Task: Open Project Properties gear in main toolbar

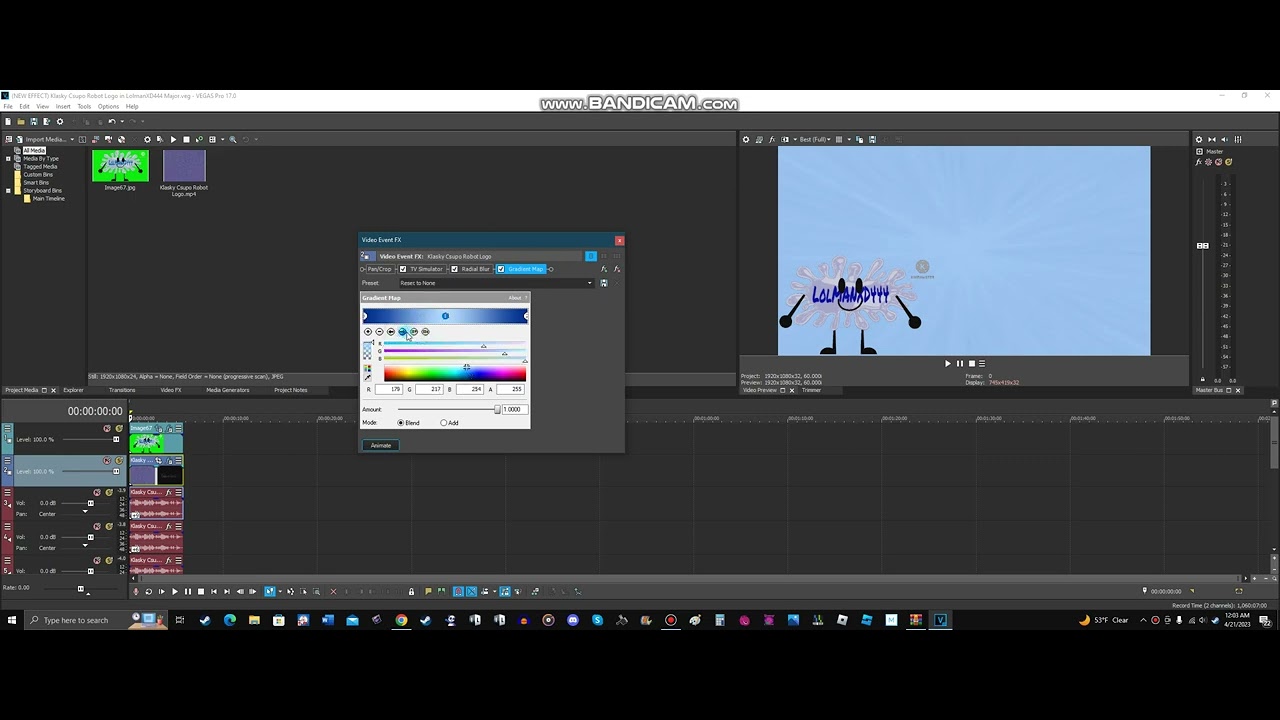Action: 59,122
